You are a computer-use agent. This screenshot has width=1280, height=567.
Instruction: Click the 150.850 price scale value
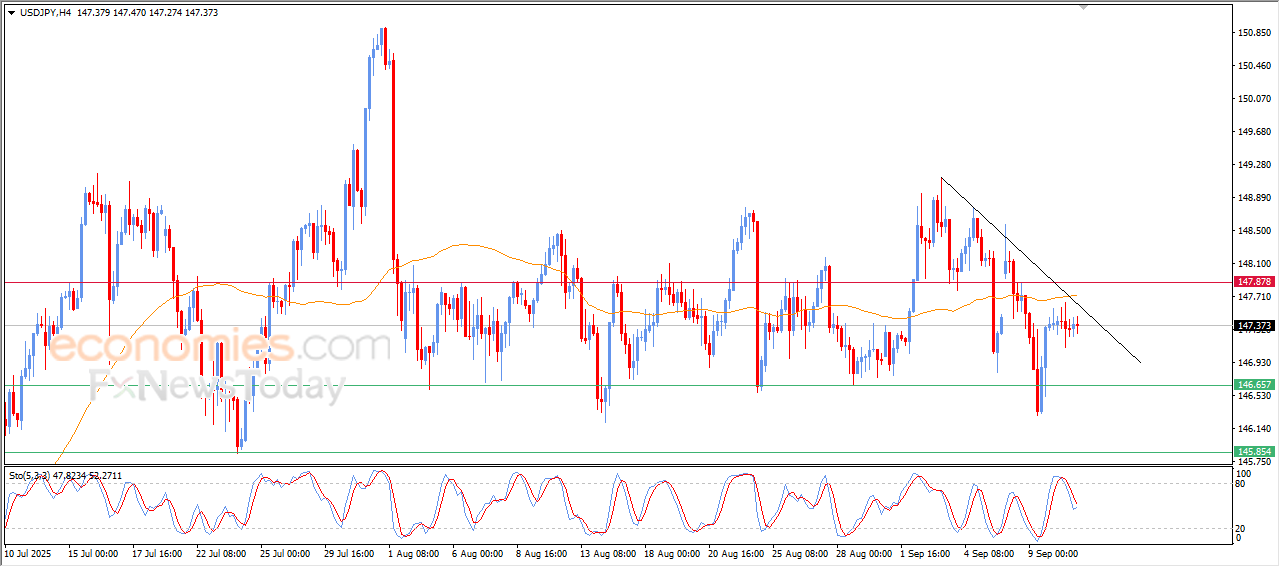coord(1254,33)
